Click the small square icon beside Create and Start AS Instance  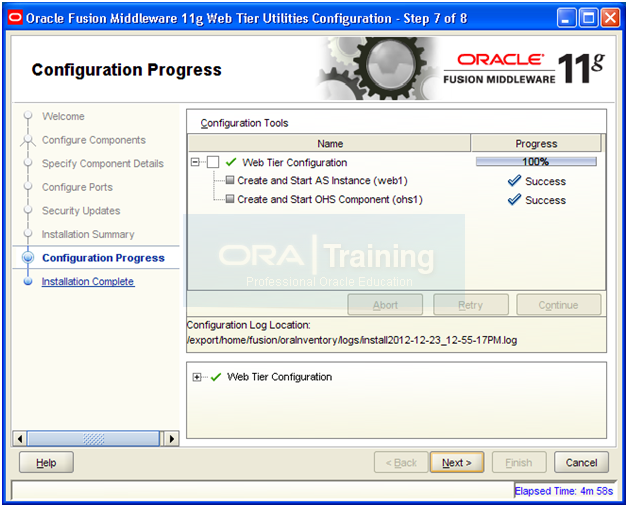tap(229, 180)
